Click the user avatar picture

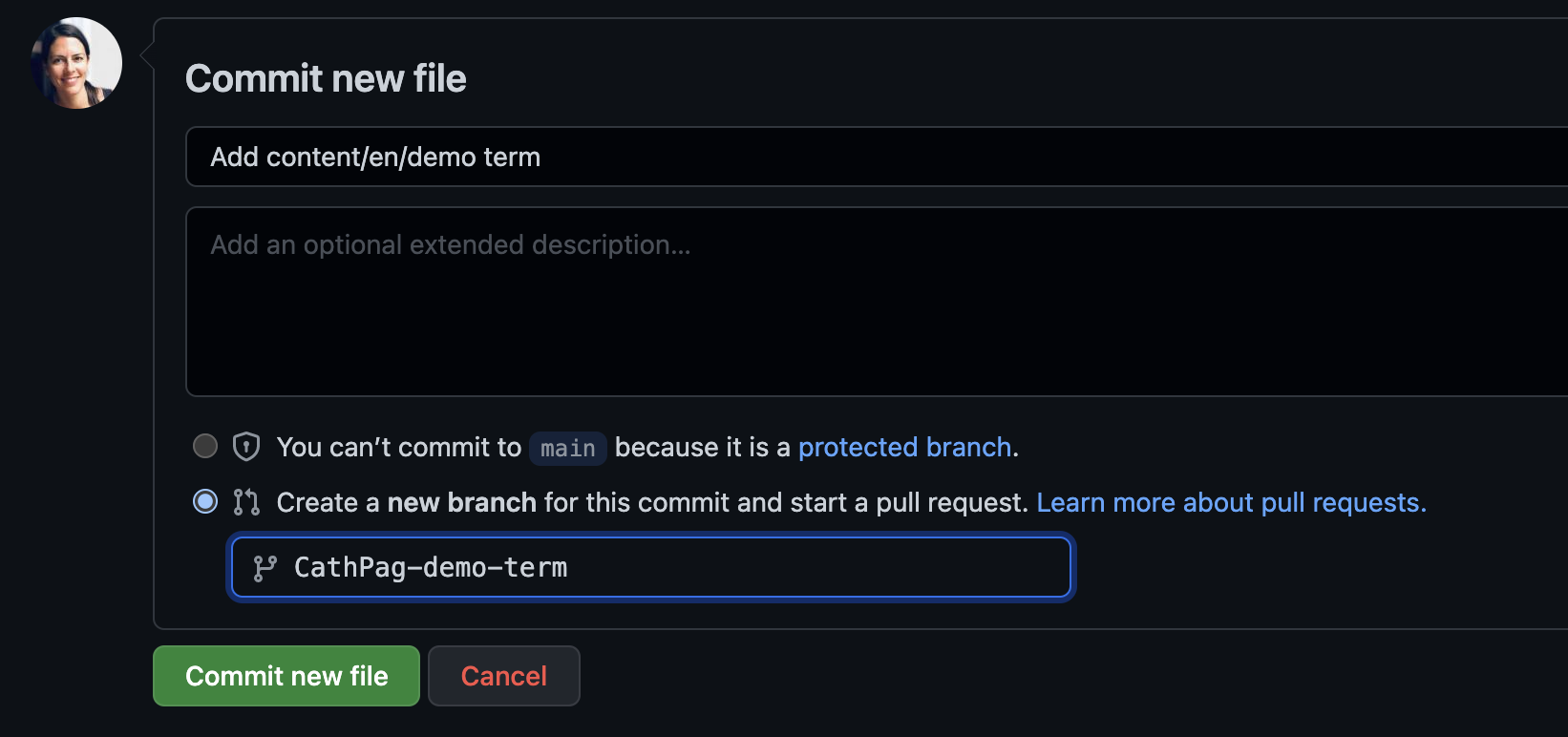pyautogui.click(x=74, y=62)
